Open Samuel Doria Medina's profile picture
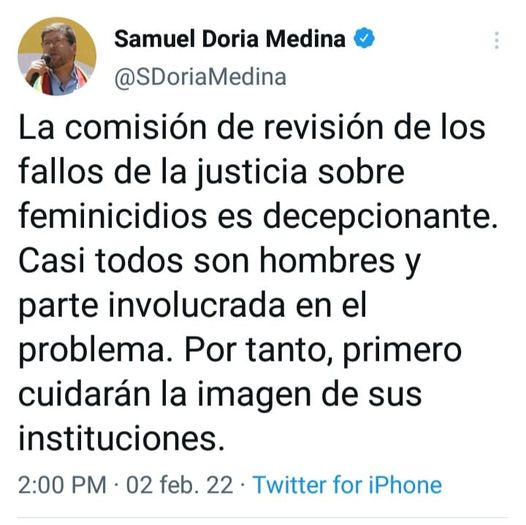 pyautogui.click(x=57, y=56)
